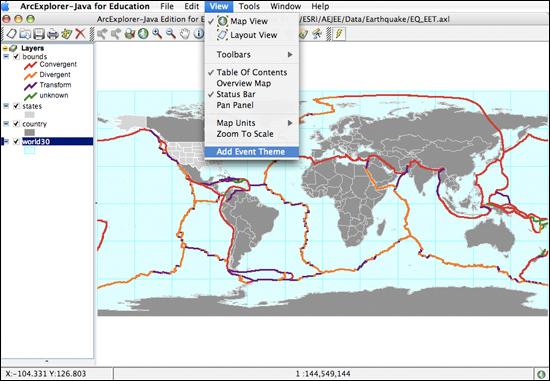
Task: Click the world30 light blue color swatch
Action: click(29, 150)
